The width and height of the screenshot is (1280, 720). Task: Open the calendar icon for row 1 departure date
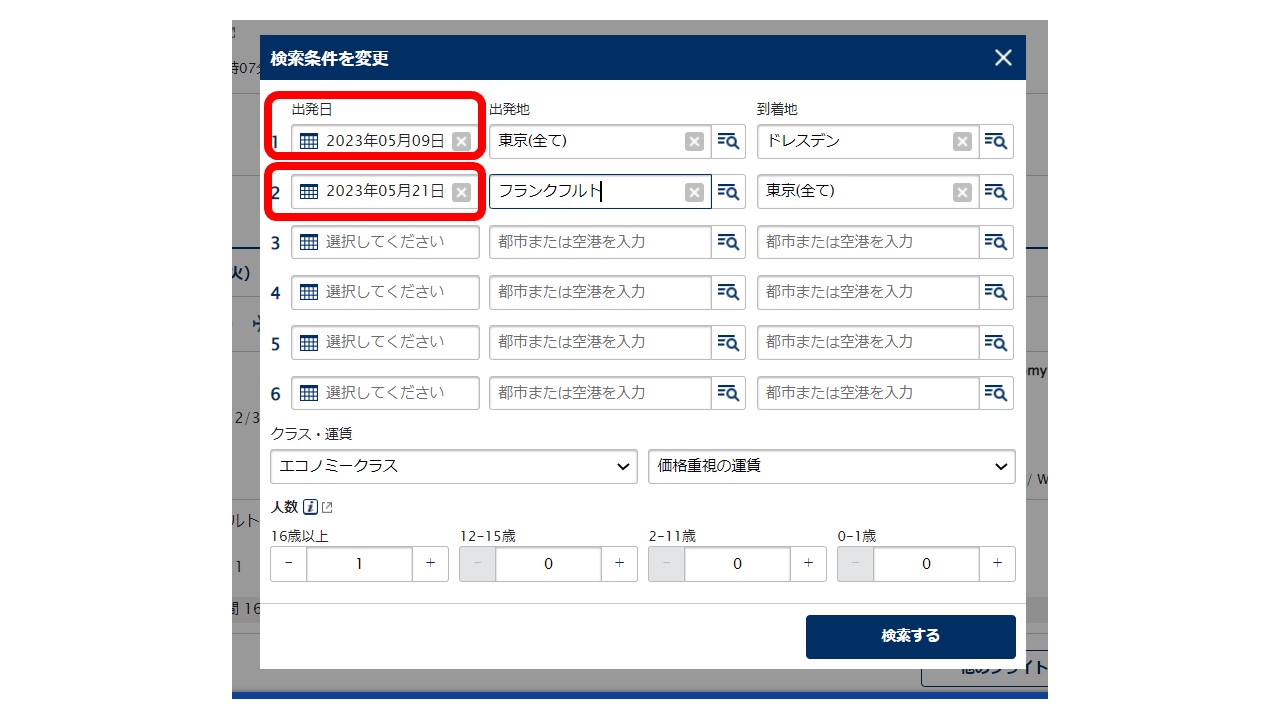(x=309, y=141)
